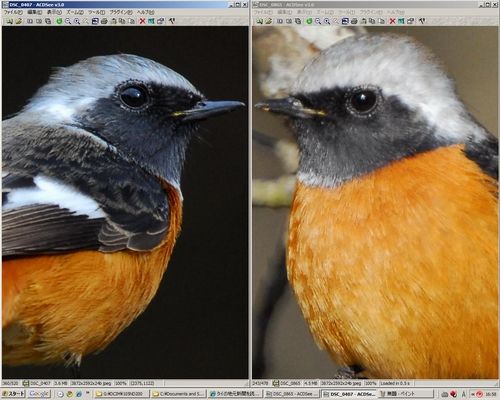Click the first browse icon in right window toolbar

click(x=259, y=21)
